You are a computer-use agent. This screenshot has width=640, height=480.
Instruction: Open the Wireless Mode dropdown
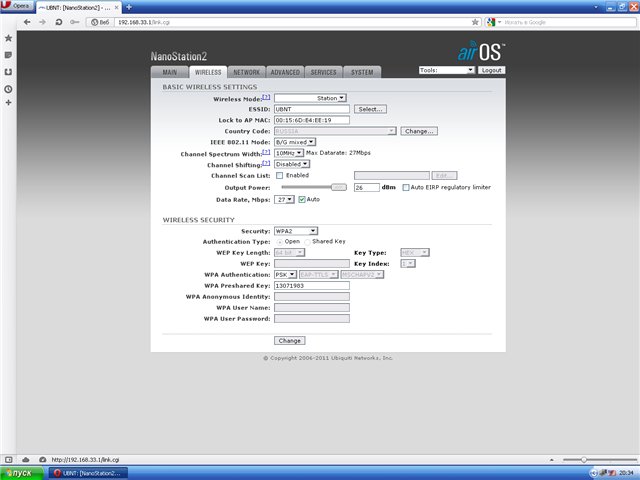click(x=311, y=98)
